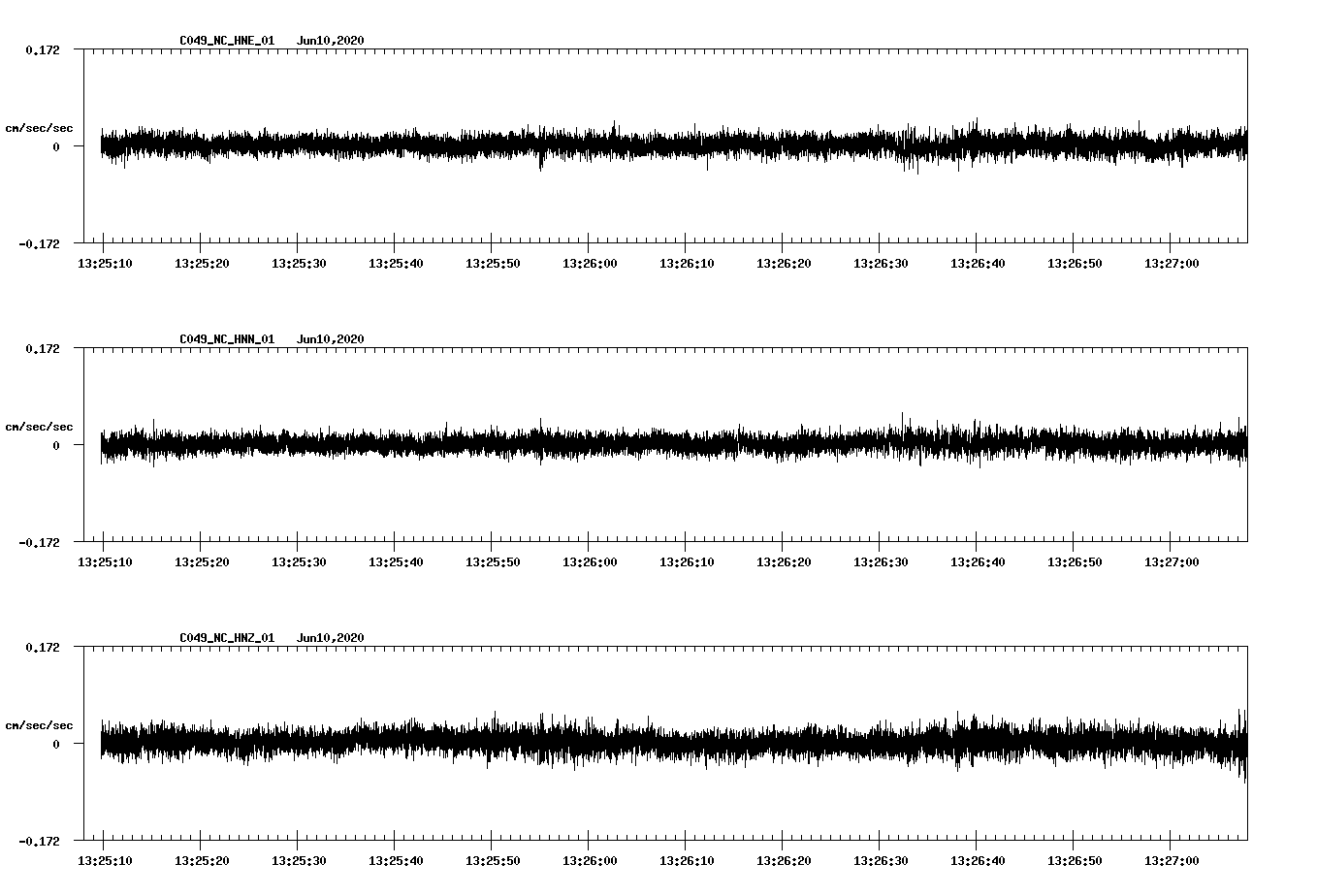Select 13:25:10 time label under HNN plot
Image resolution: width=1317 pixels, height=896 pixels.
pos(104,562)
